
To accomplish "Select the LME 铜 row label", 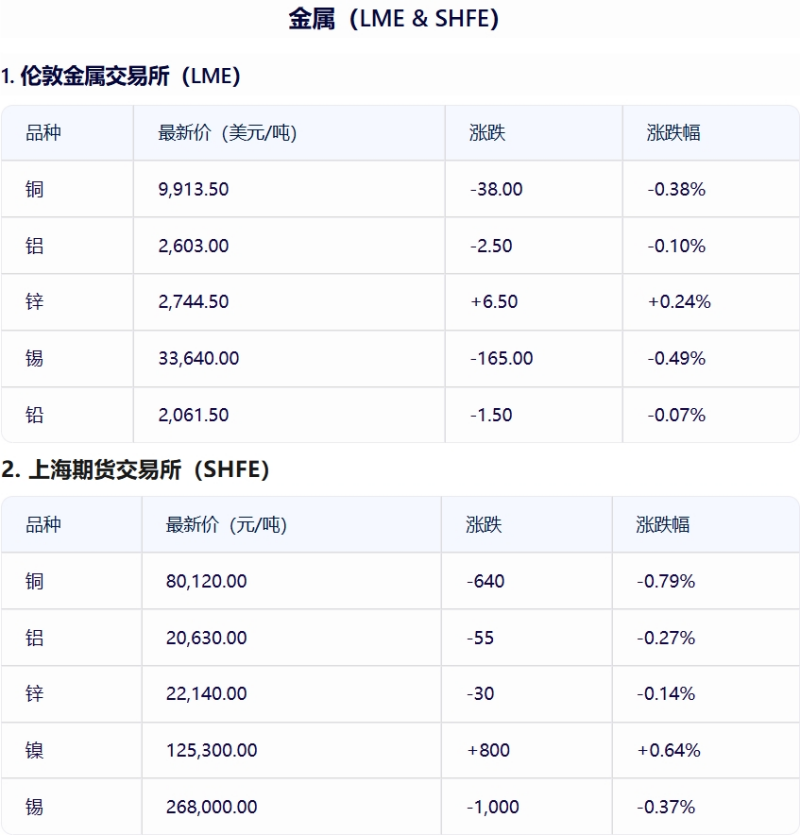I will [35, 190].
